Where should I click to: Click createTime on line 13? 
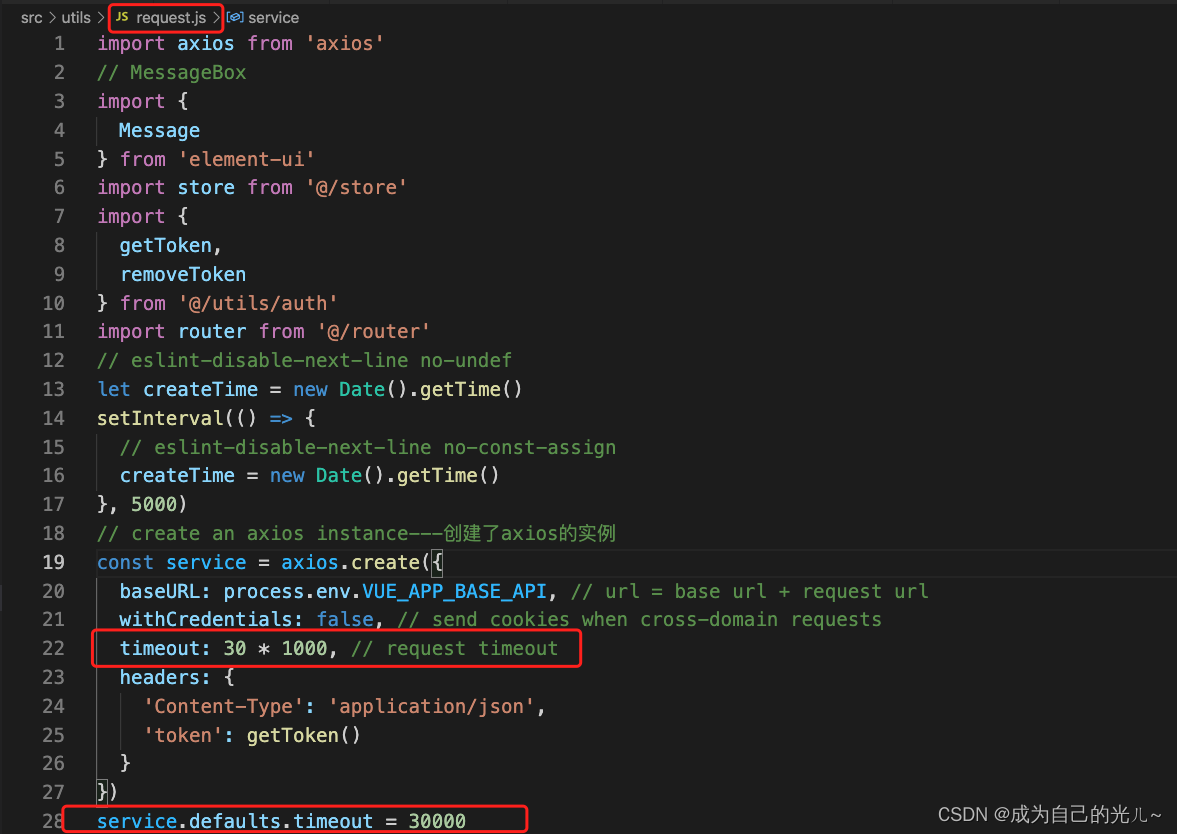(x=200, y=390)
